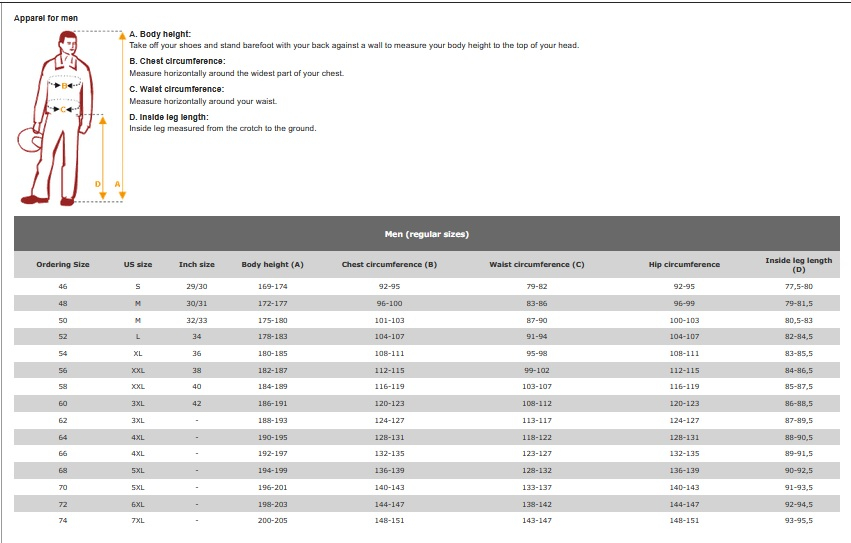Viewport: 851px width, 543px height.
Task: Click 'Inside leg length (D)' column header
Action: tap(798, 265)
